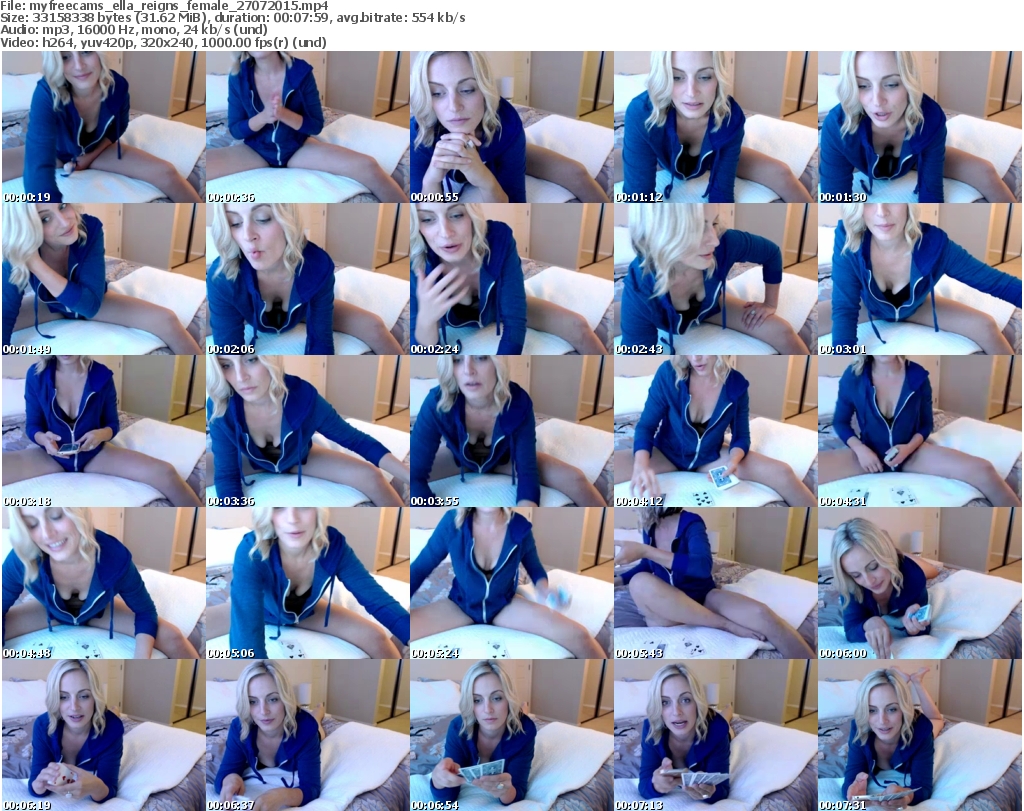Select the thumbnail stamped 00:07:13

point(715,735)
